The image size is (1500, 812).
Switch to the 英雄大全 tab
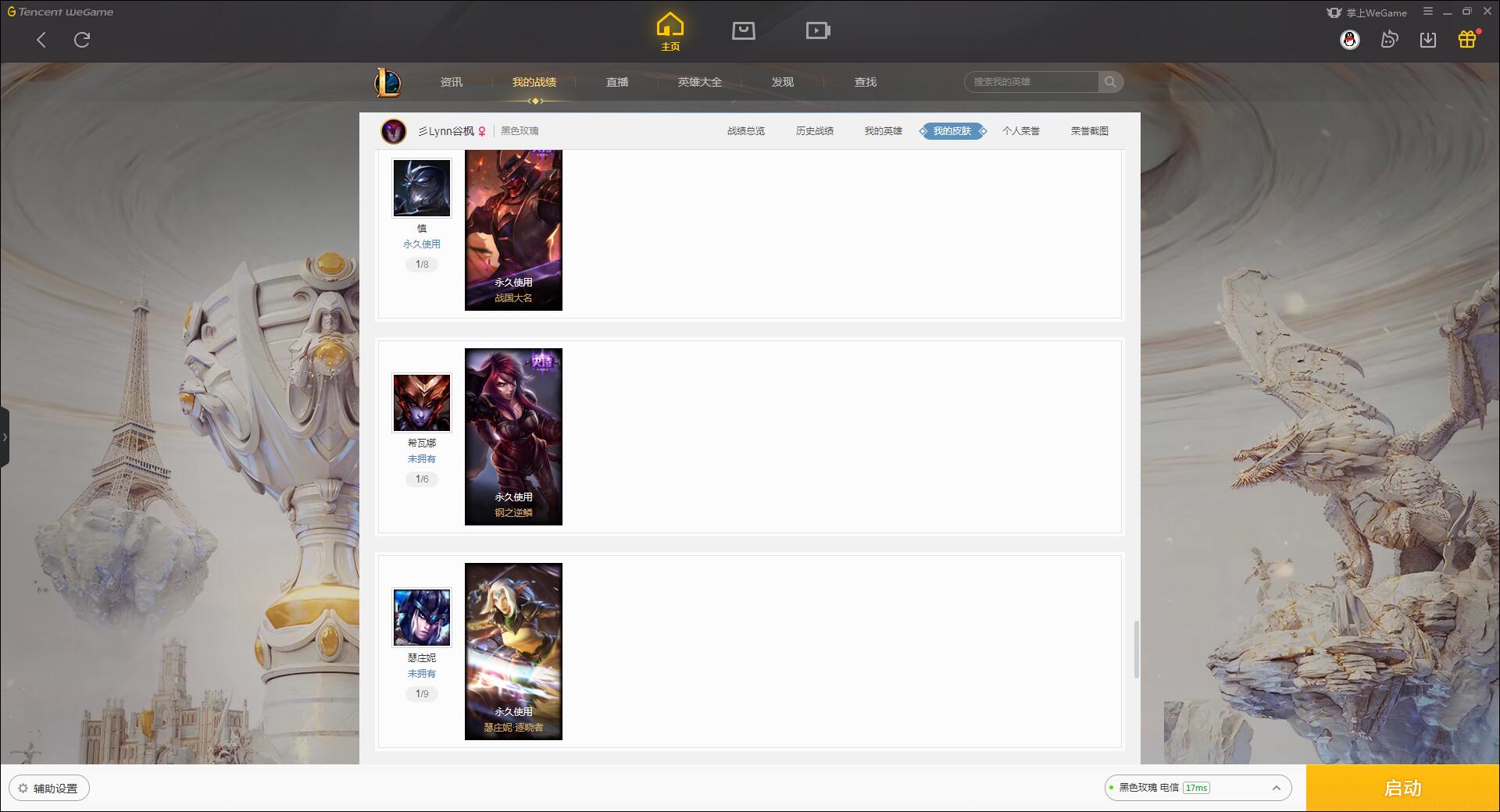[700, 82]
